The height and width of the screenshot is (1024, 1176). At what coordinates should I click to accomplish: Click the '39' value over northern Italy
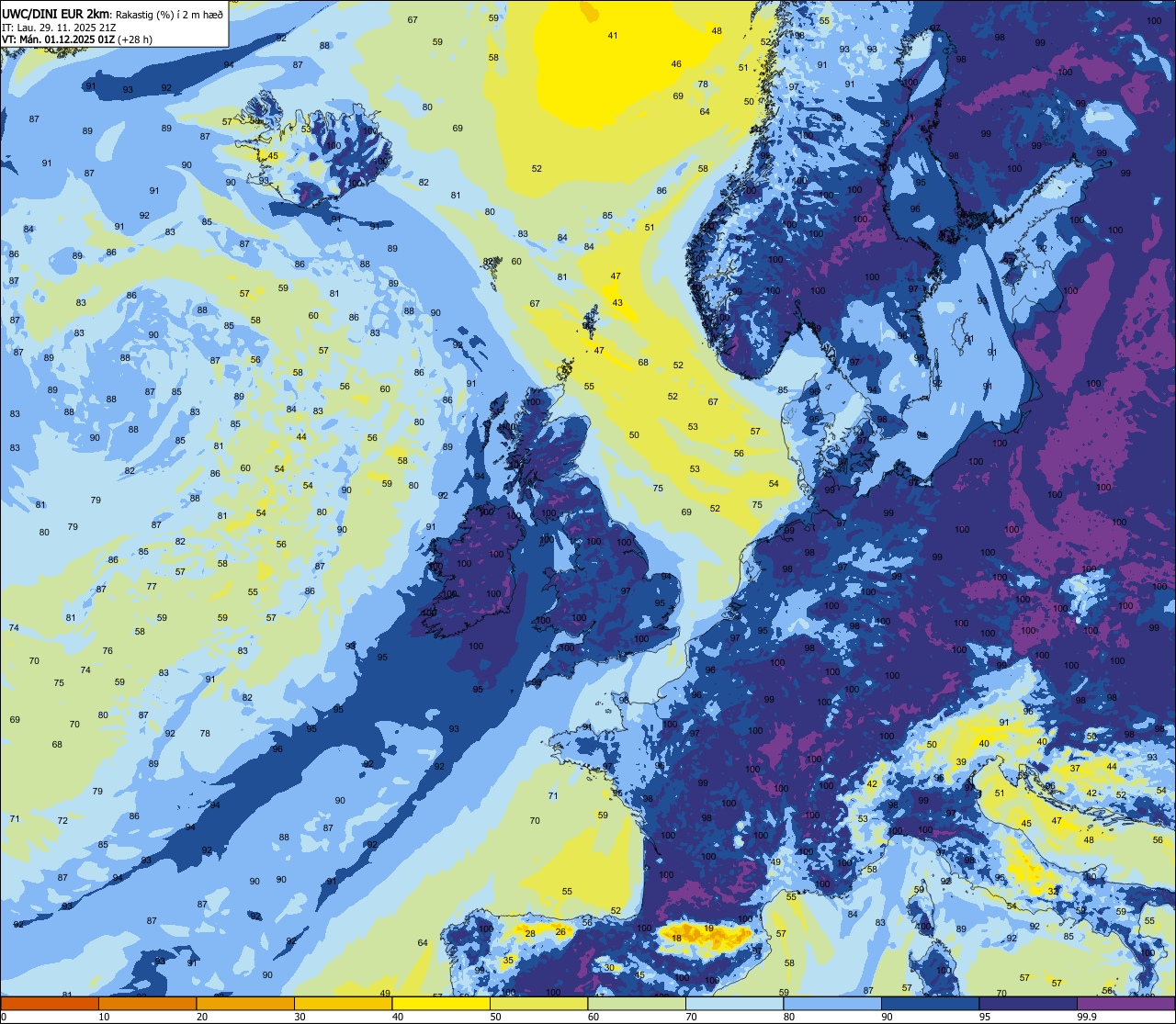point(961,762)
